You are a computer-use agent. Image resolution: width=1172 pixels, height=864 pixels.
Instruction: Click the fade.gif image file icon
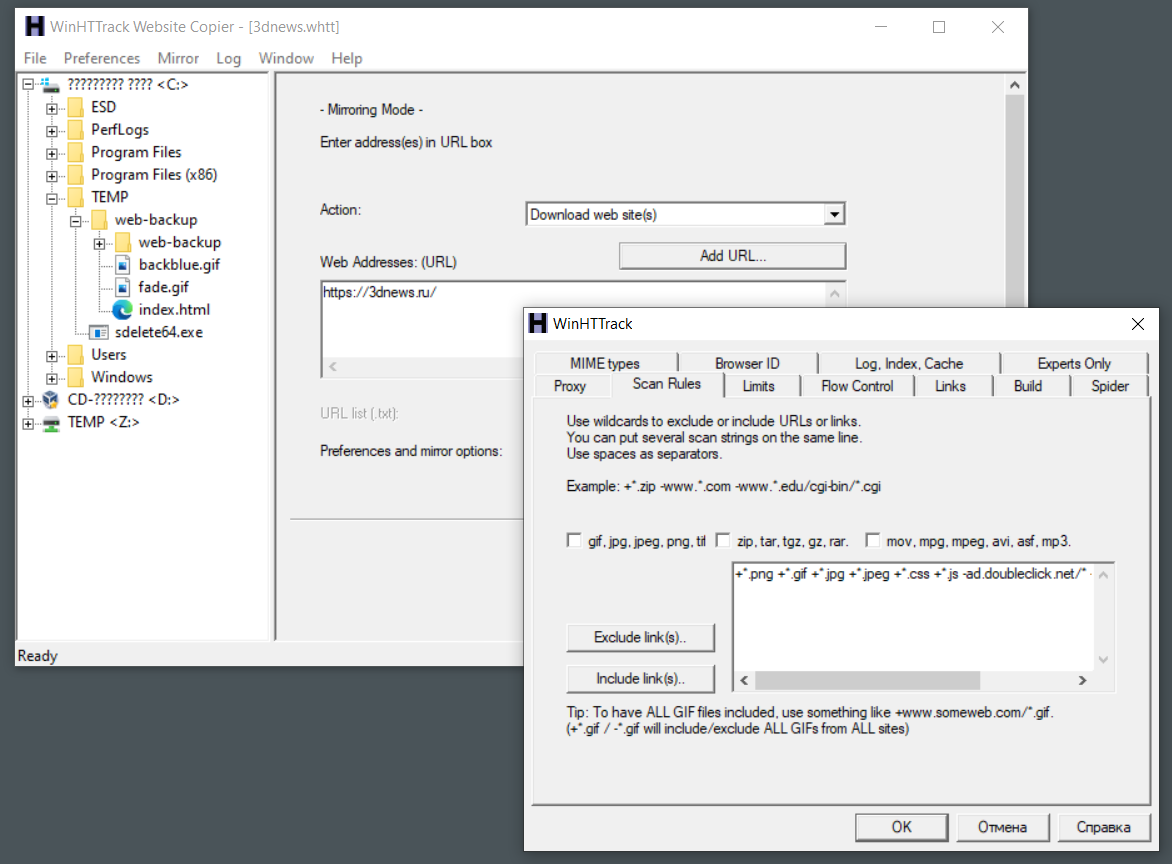point(123,287)
